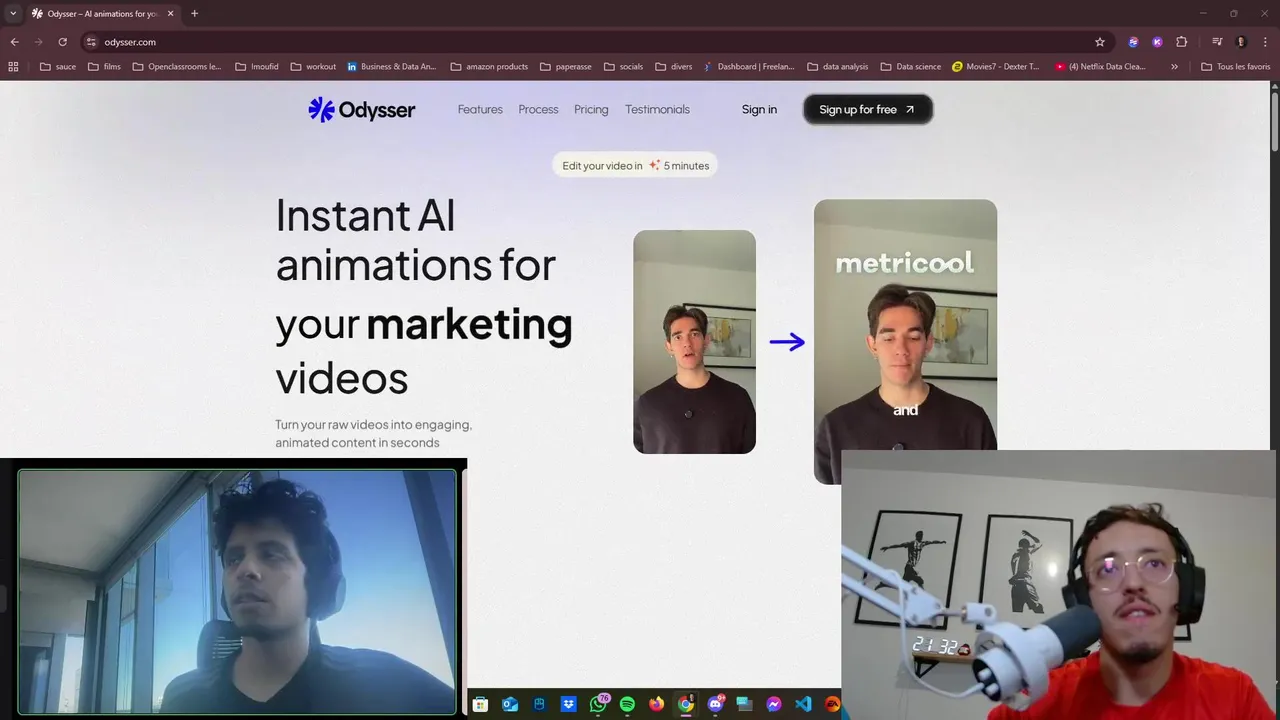Open the films bookmarks folder
This screenshot has width=1280, height=720.
point(104,67)
